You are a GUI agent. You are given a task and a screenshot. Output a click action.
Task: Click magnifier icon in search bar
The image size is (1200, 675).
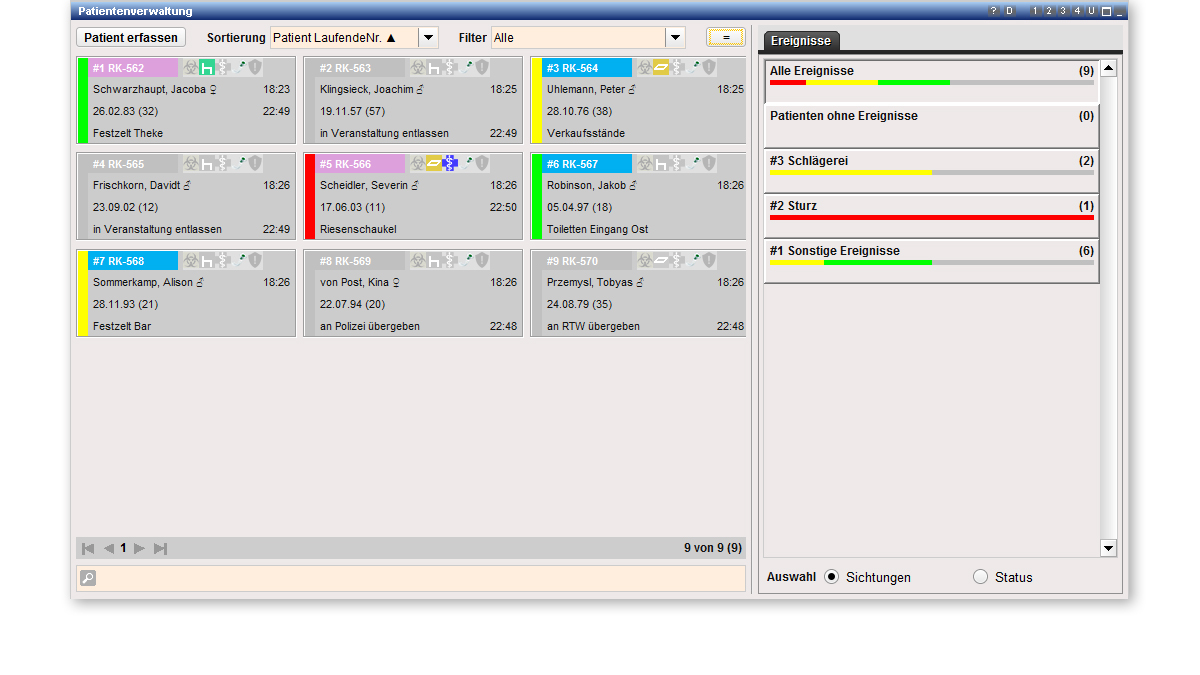(88, 578)
